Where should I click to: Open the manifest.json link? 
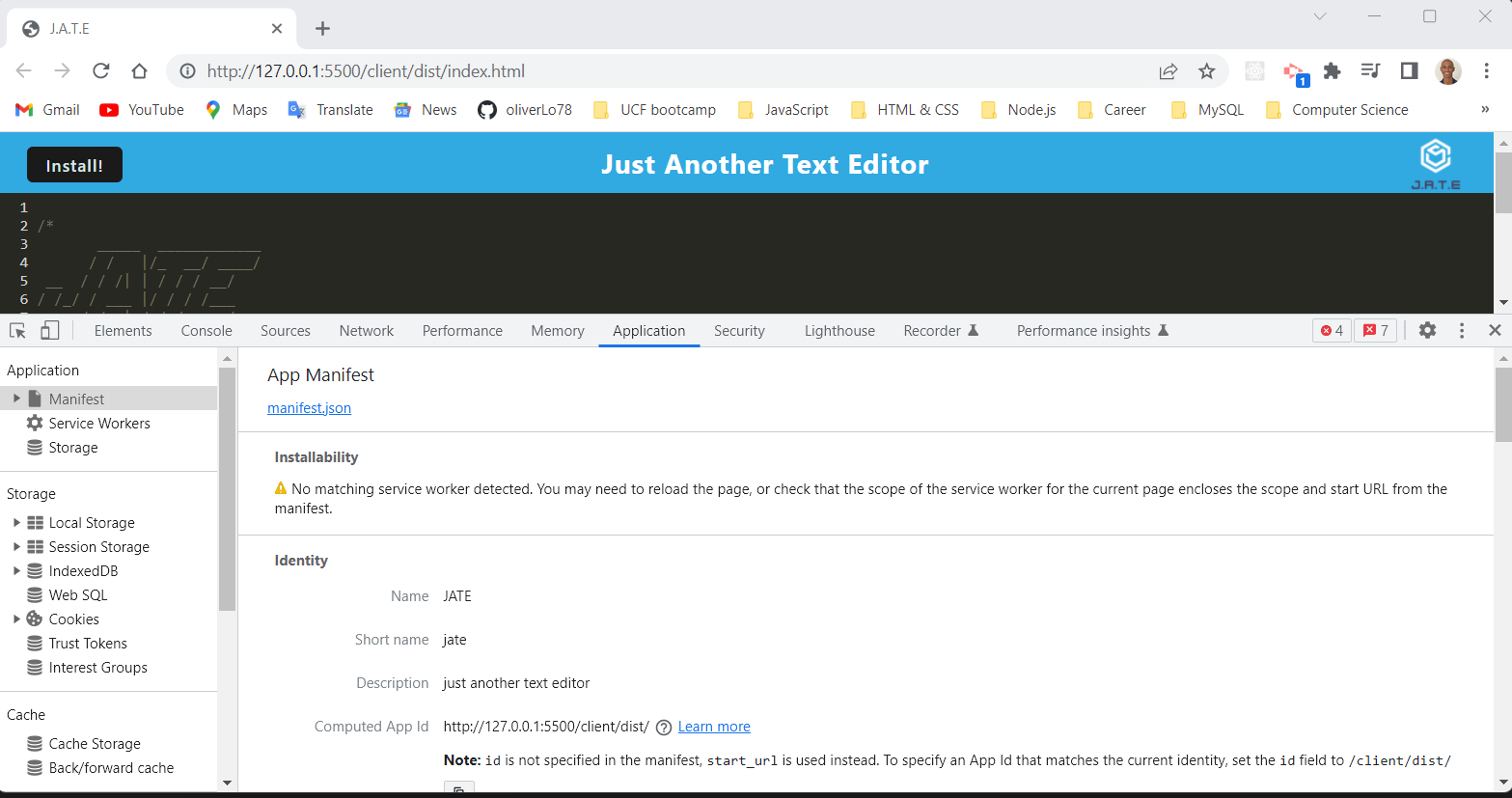click(x=309, y=407)
